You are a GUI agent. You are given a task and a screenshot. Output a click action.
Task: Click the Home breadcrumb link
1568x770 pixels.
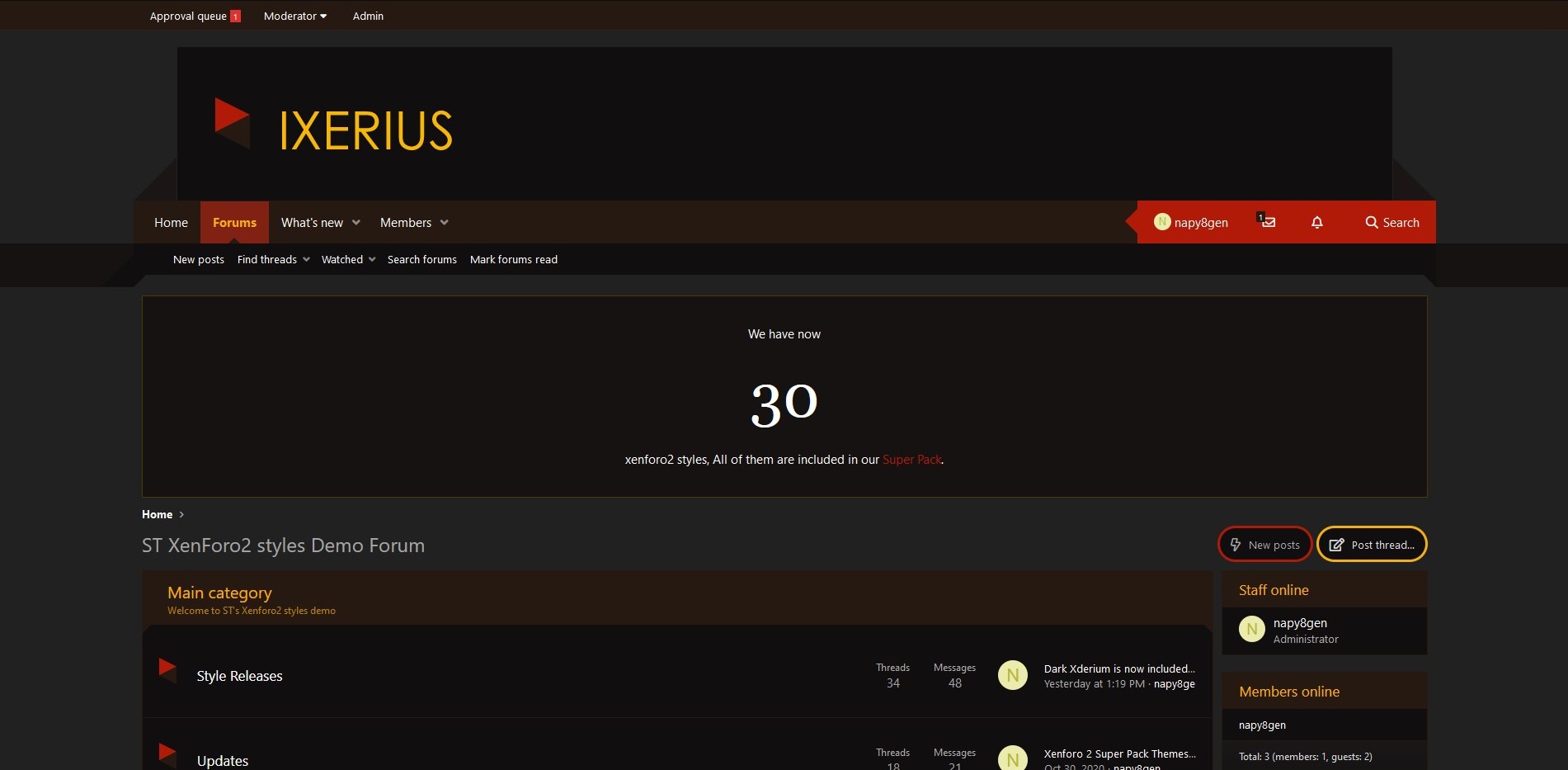157,514
